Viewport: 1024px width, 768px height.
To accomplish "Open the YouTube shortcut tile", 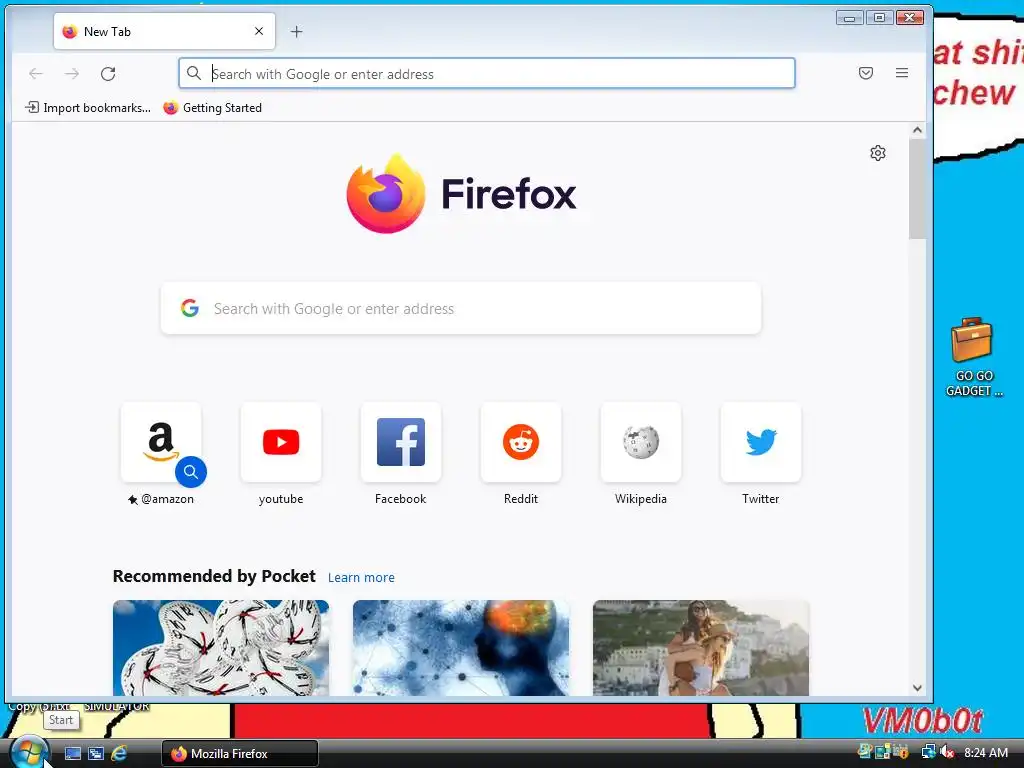I will tap(281, 443).
